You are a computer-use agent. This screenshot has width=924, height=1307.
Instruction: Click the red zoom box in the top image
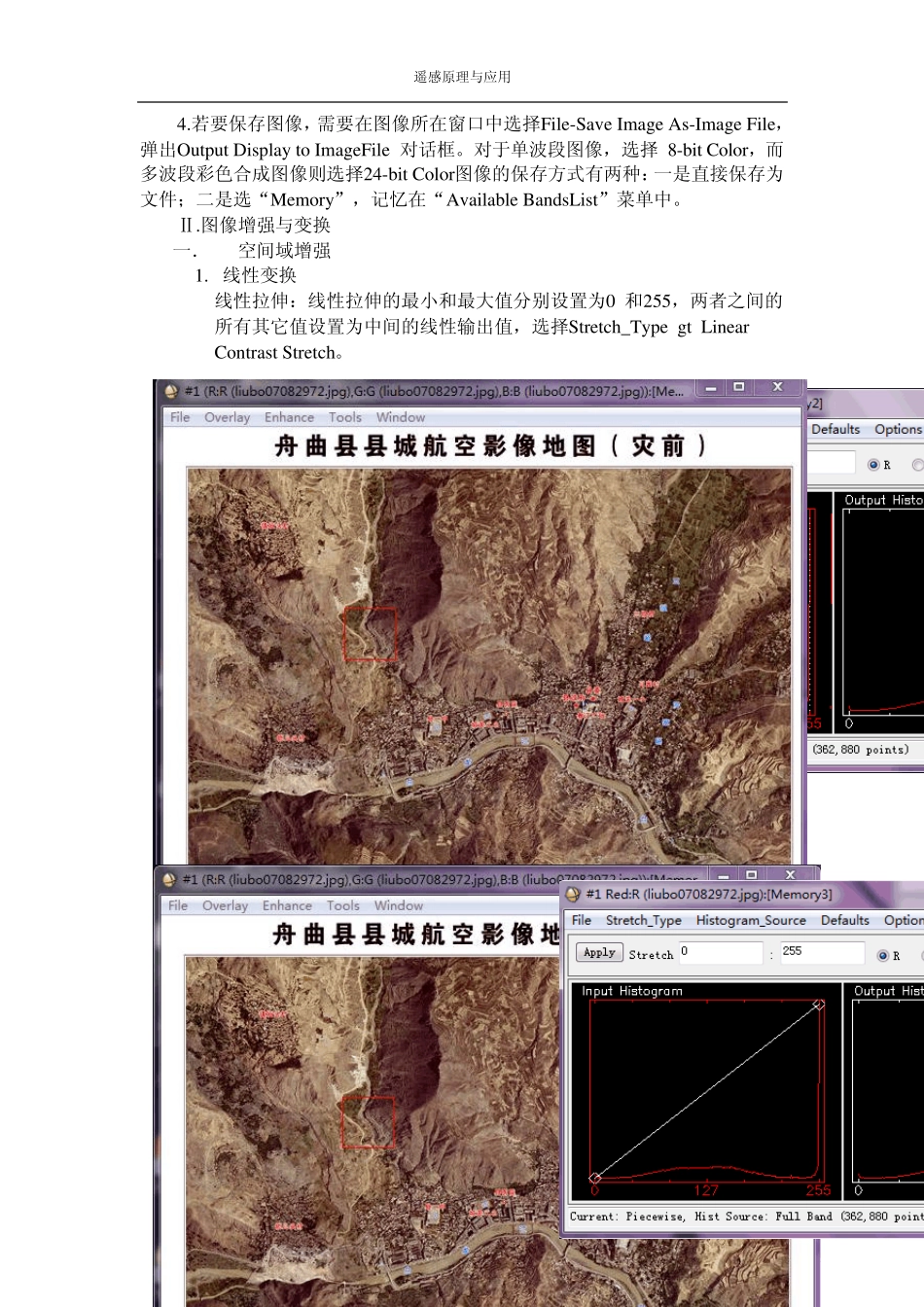point(371,634)
